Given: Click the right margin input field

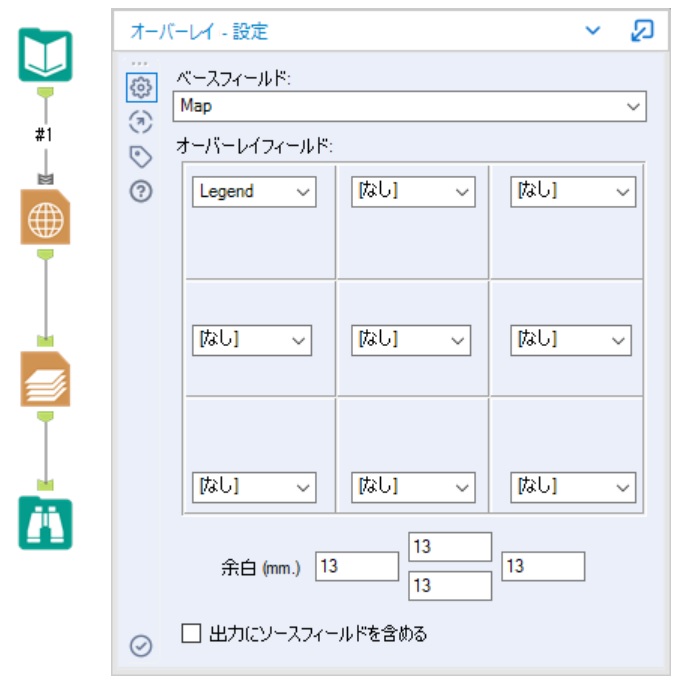Looking at the screenshot, I should click(543, 566).
